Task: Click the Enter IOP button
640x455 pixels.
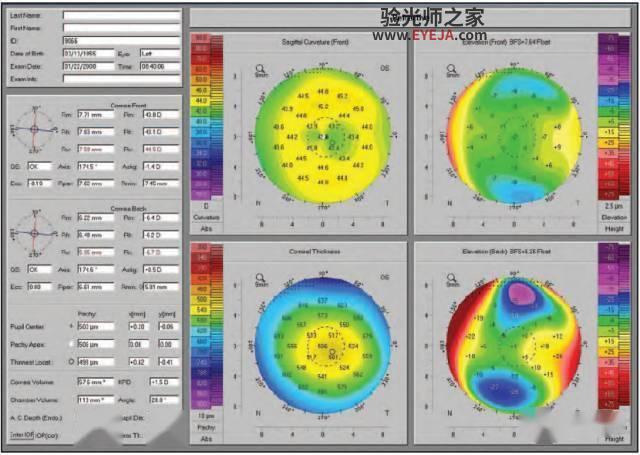Action: click(22, 435)
